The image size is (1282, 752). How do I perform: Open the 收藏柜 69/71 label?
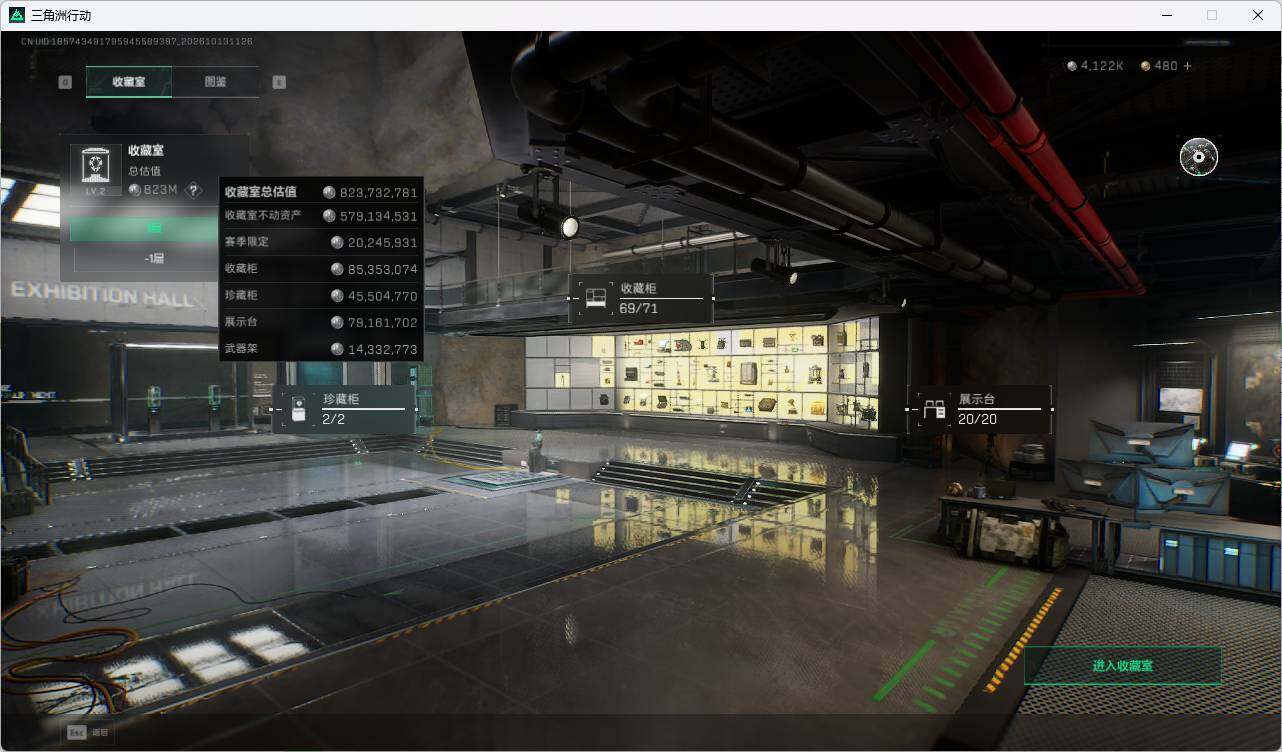tap(639, 298)
